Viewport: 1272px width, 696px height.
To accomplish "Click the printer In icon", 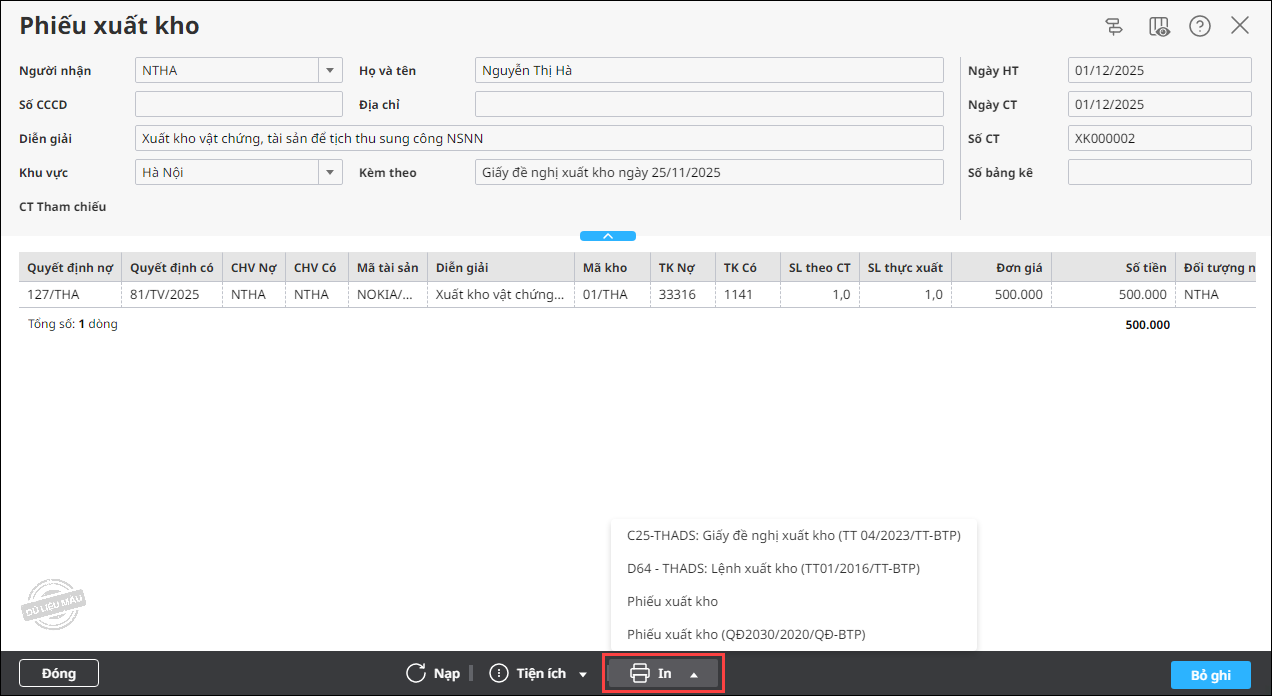I will (640, 673).
